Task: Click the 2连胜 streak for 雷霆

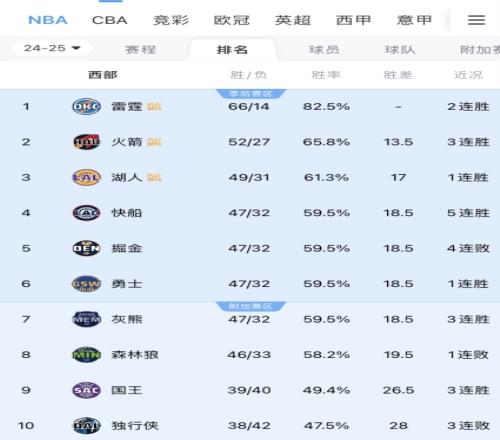Action: [x=468, y=107]
